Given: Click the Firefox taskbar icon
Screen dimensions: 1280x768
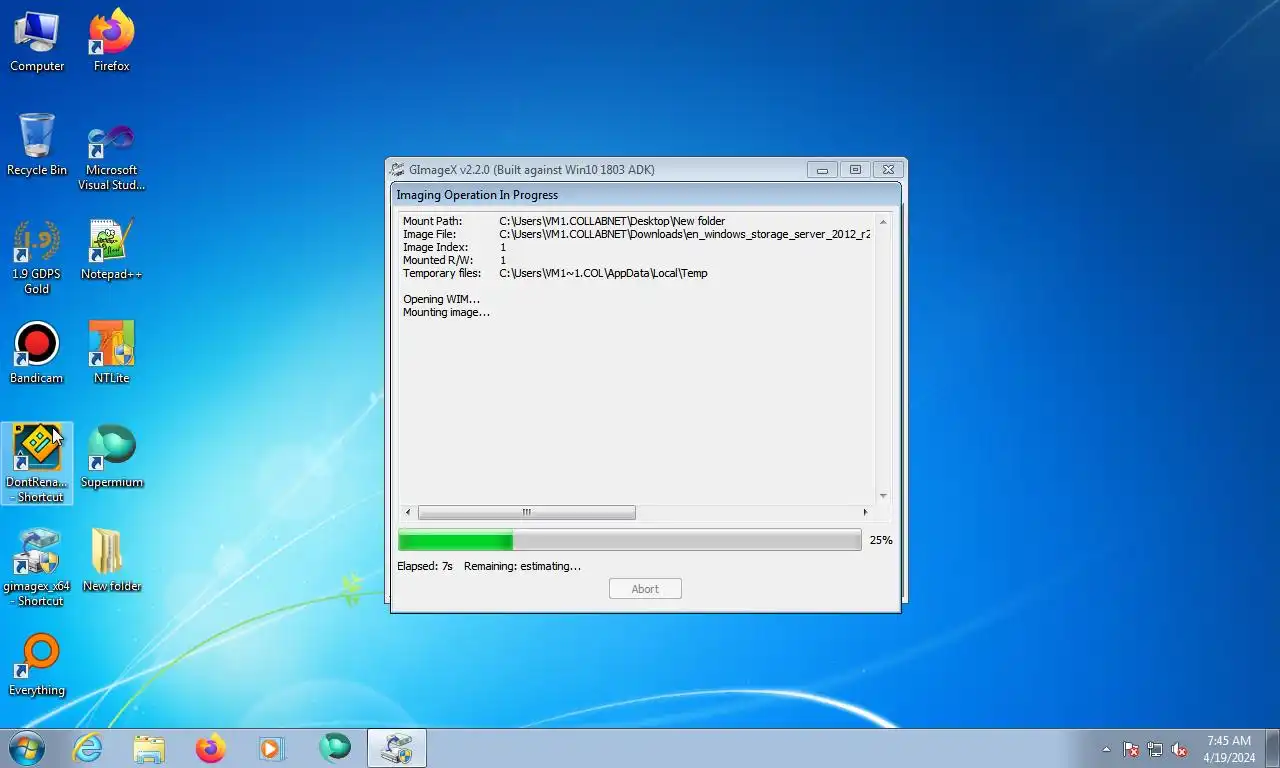Looking at the screenshot, I should pyautogui.click(x=211, y=748).
